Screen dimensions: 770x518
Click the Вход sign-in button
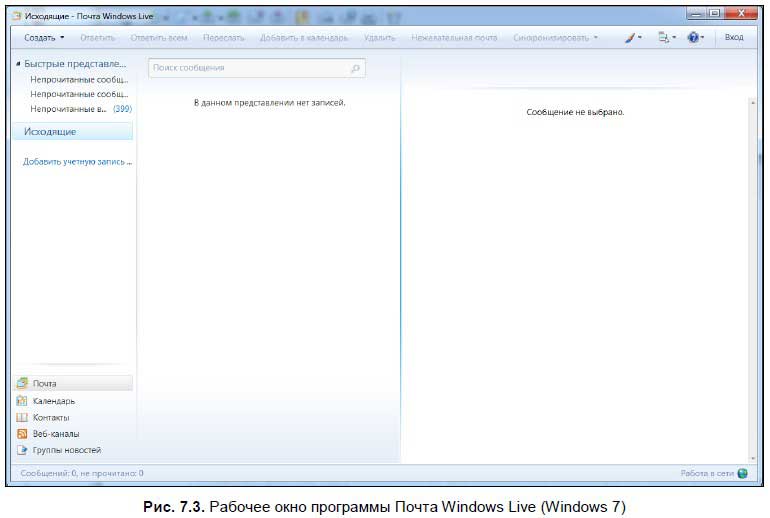[734, 37]
